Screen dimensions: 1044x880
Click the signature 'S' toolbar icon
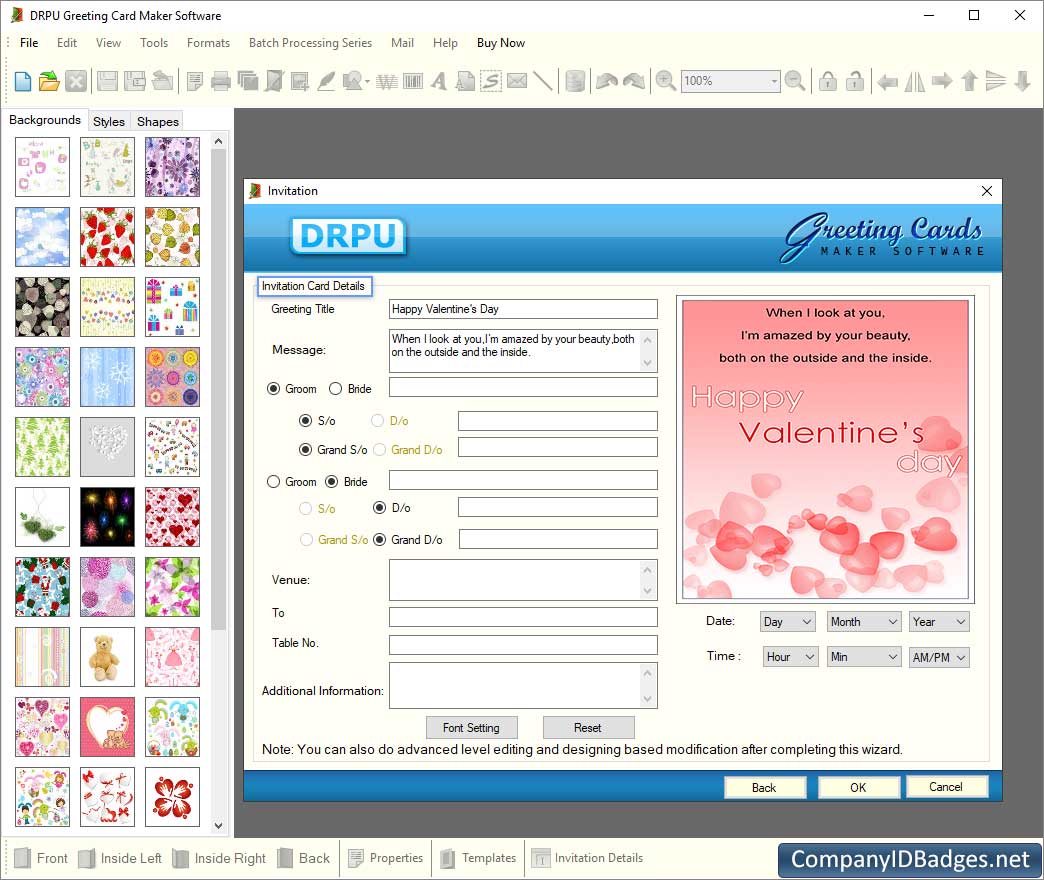[491, 81]
